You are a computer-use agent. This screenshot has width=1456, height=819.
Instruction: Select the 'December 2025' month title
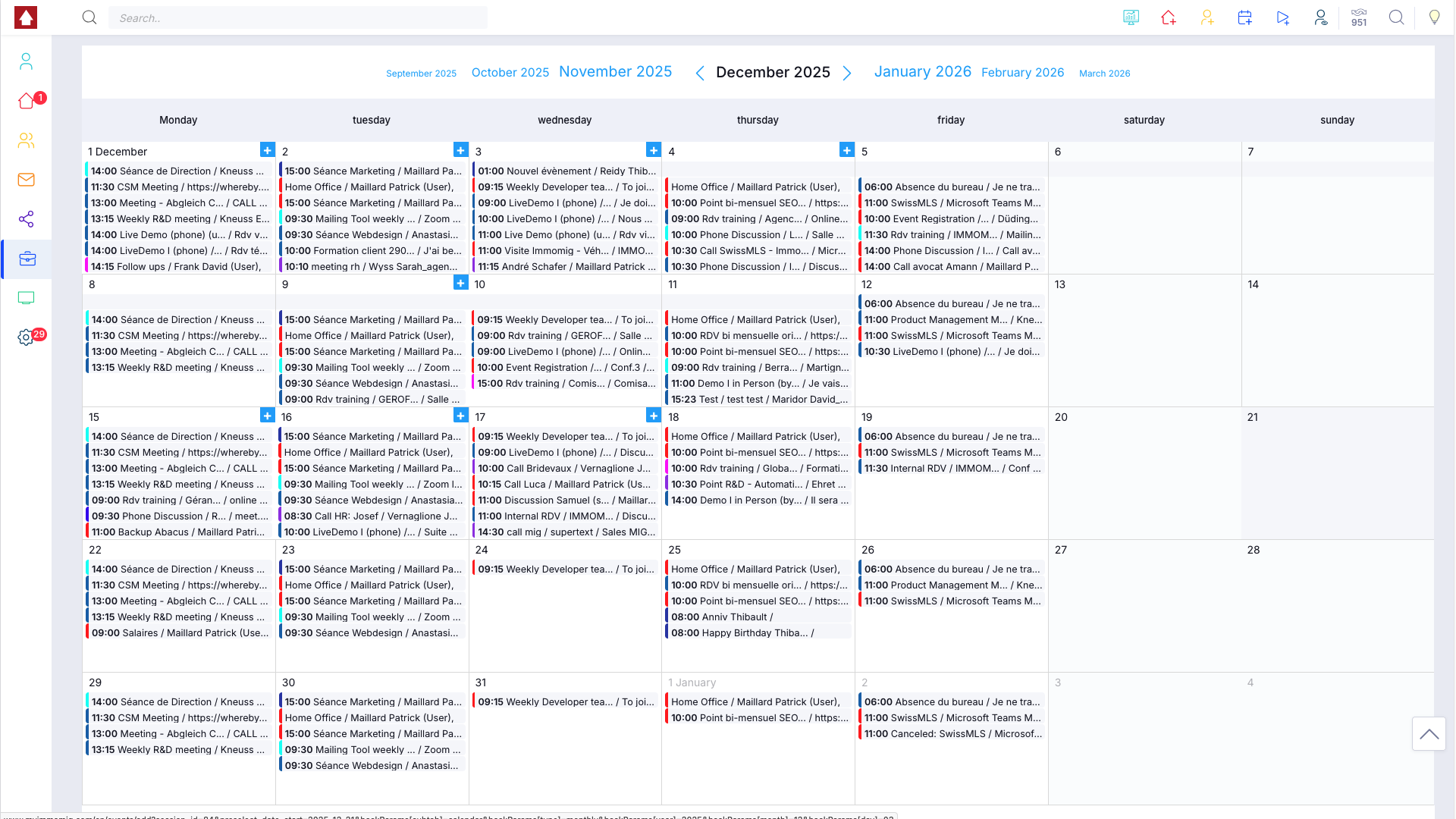point(773,72)
